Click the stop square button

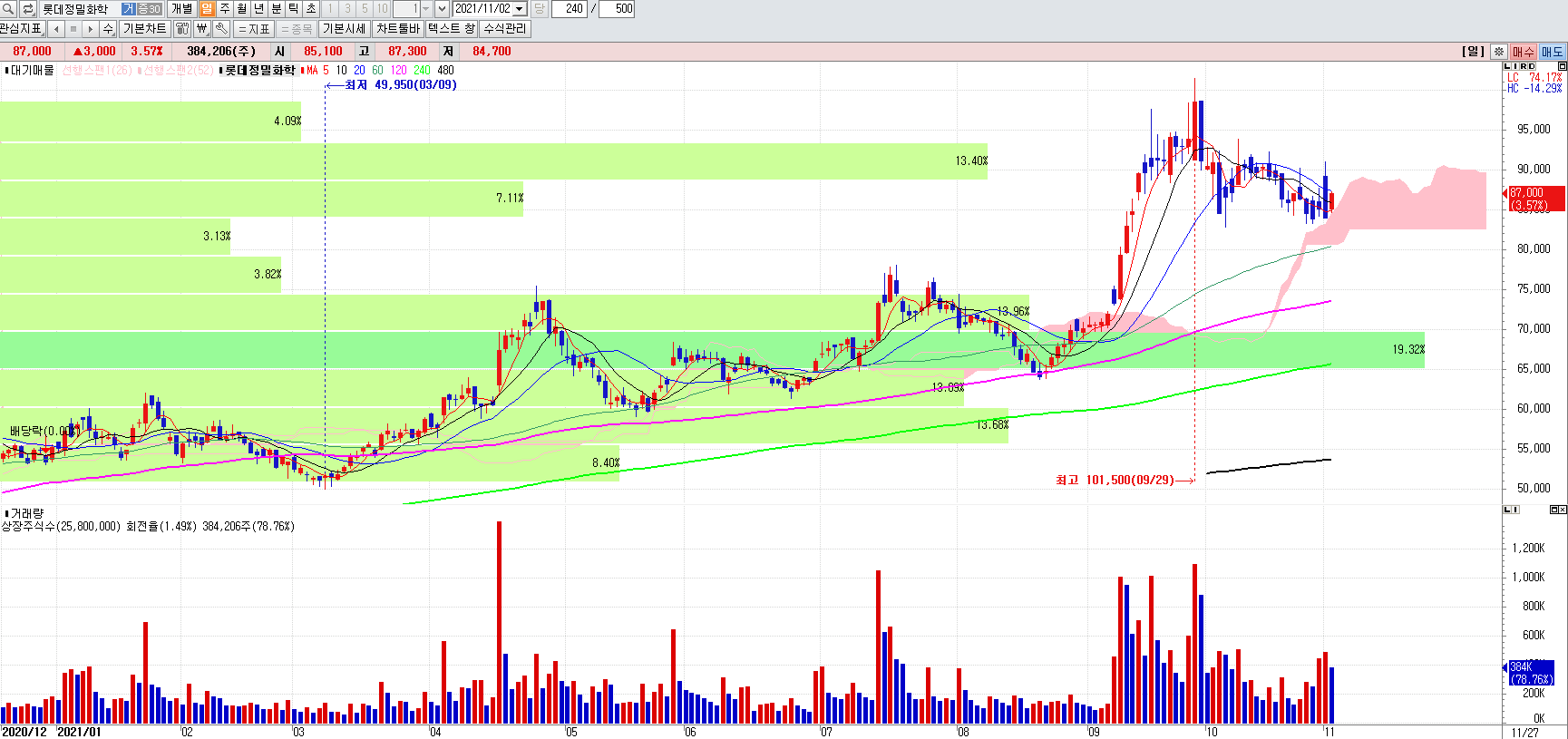tap(73, 29)
